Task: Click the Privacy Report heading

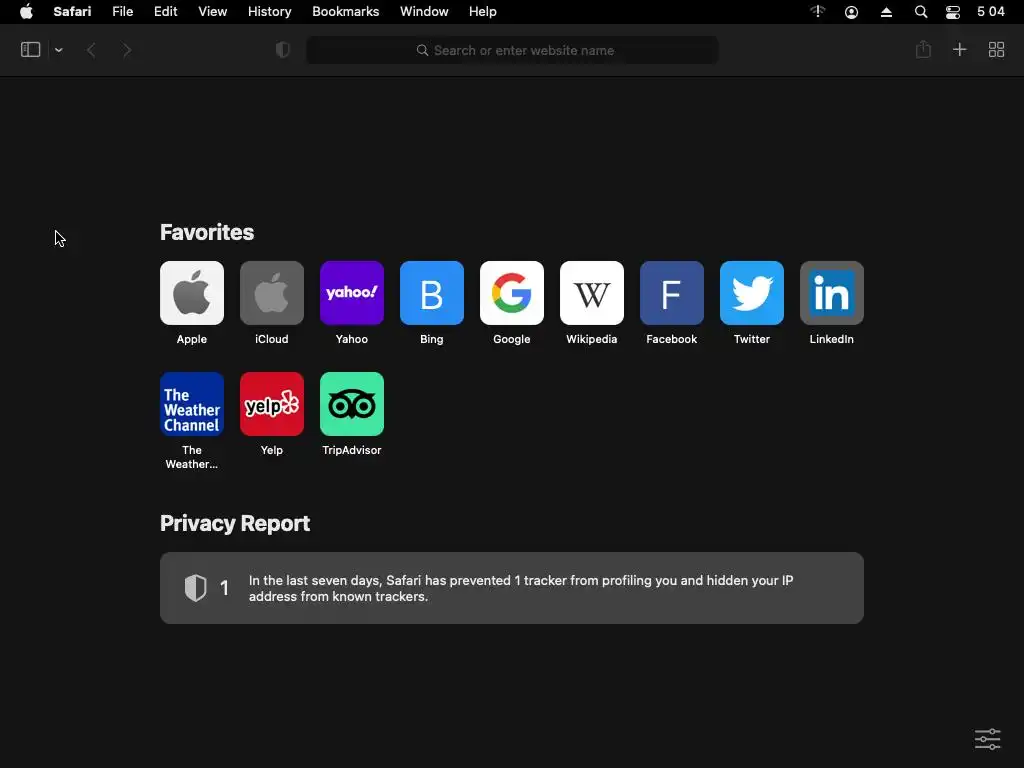Action: click(x=235, y=524)
